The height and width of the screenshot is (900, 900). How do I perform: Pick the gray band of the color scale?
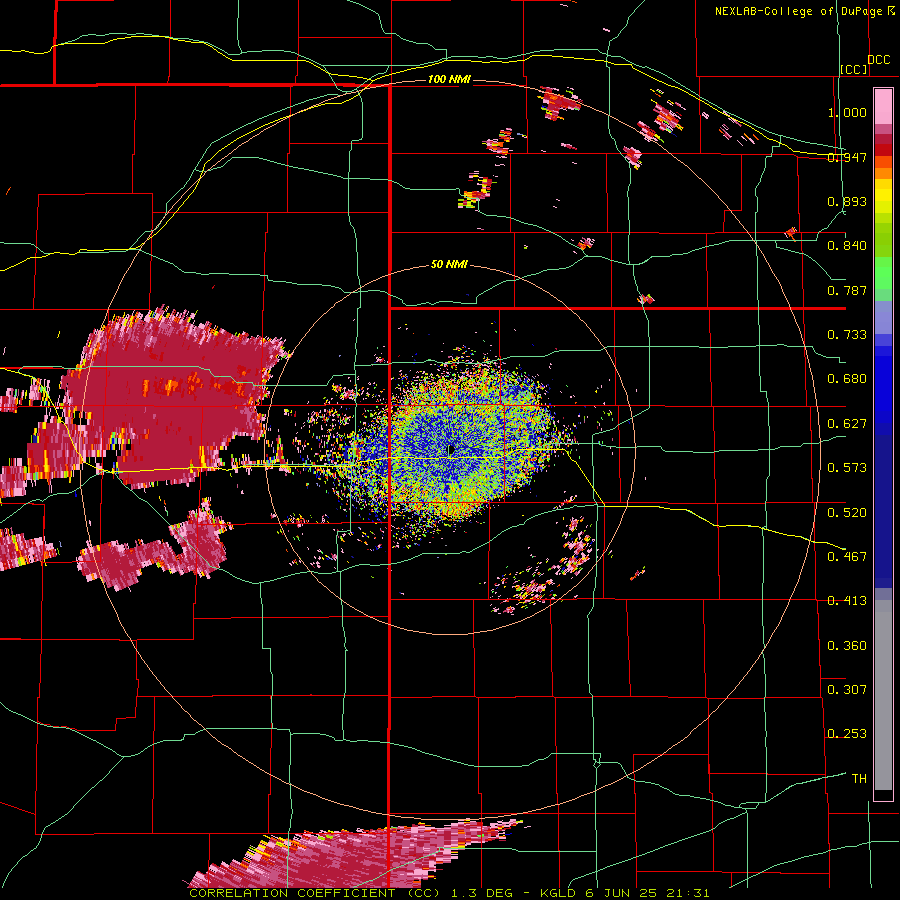[883, 695]
